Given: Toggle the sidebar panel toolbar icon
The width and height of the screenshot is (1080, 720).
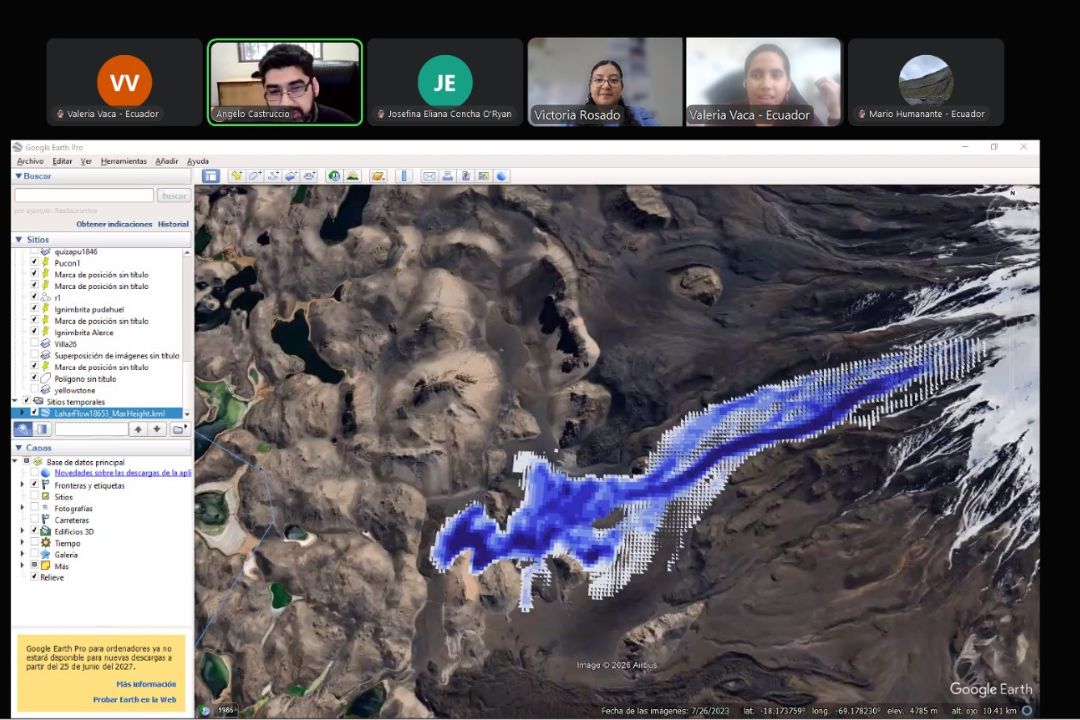Looking at the screenshot, I should click(211, 176).
